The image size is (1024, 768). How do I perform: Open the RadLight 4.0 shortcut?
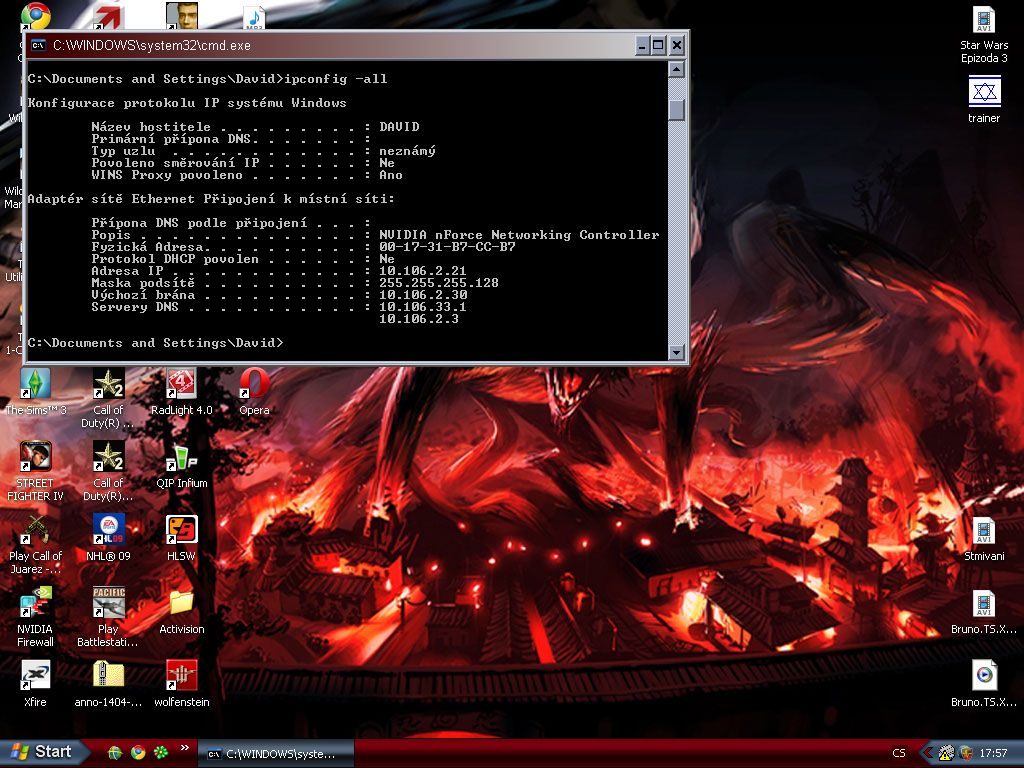coord(181,385)
